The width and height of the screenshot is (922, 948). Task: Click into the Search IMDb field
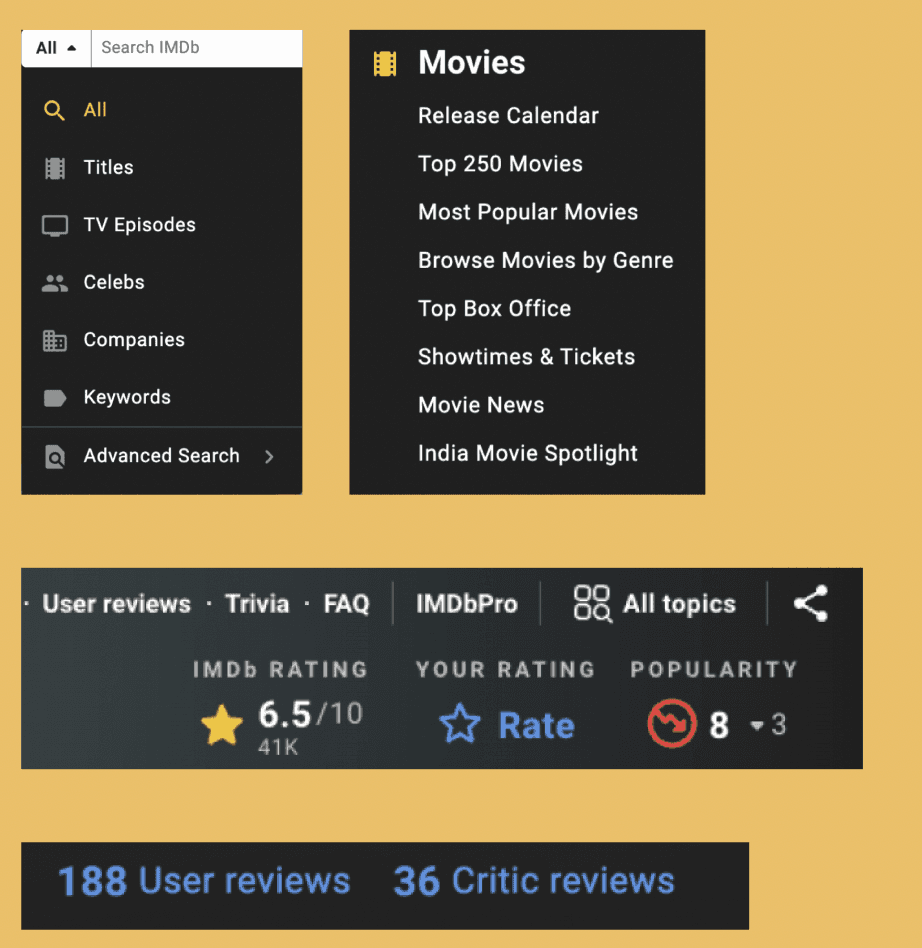[x=196, y=48]
